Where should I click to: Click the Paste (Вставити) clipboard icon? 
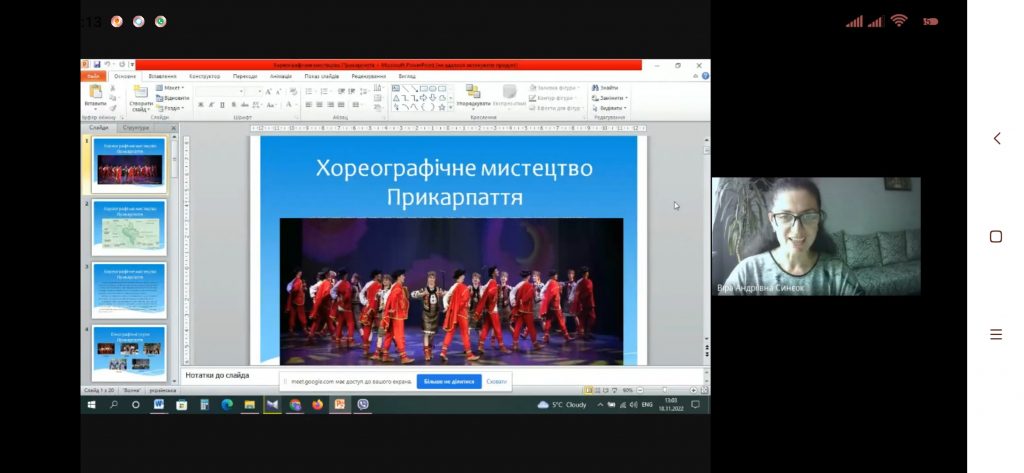coord(95,91)
